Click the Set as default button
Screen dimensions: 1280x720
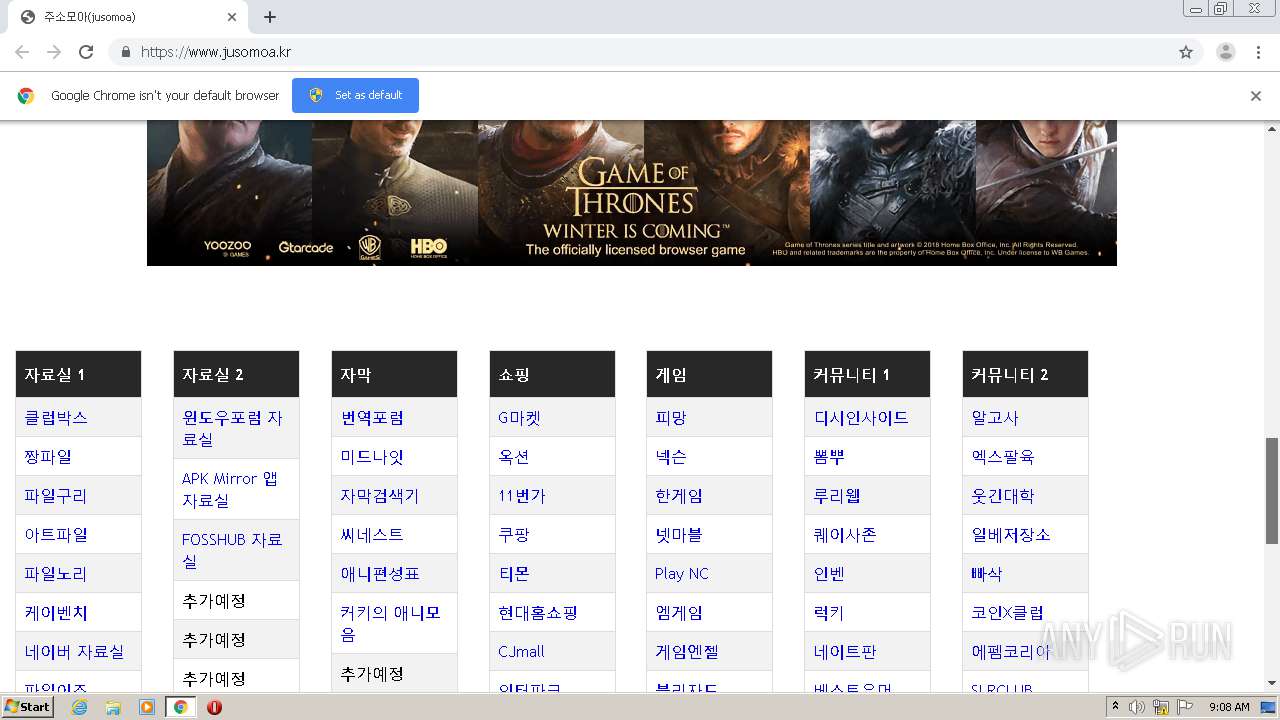click(355, 95)
